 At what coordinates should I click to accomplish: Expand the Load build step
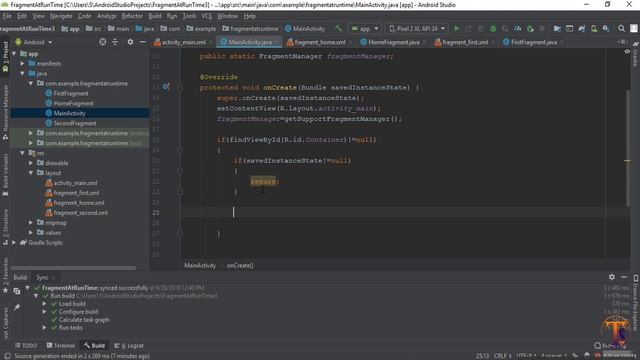[44, 304]
